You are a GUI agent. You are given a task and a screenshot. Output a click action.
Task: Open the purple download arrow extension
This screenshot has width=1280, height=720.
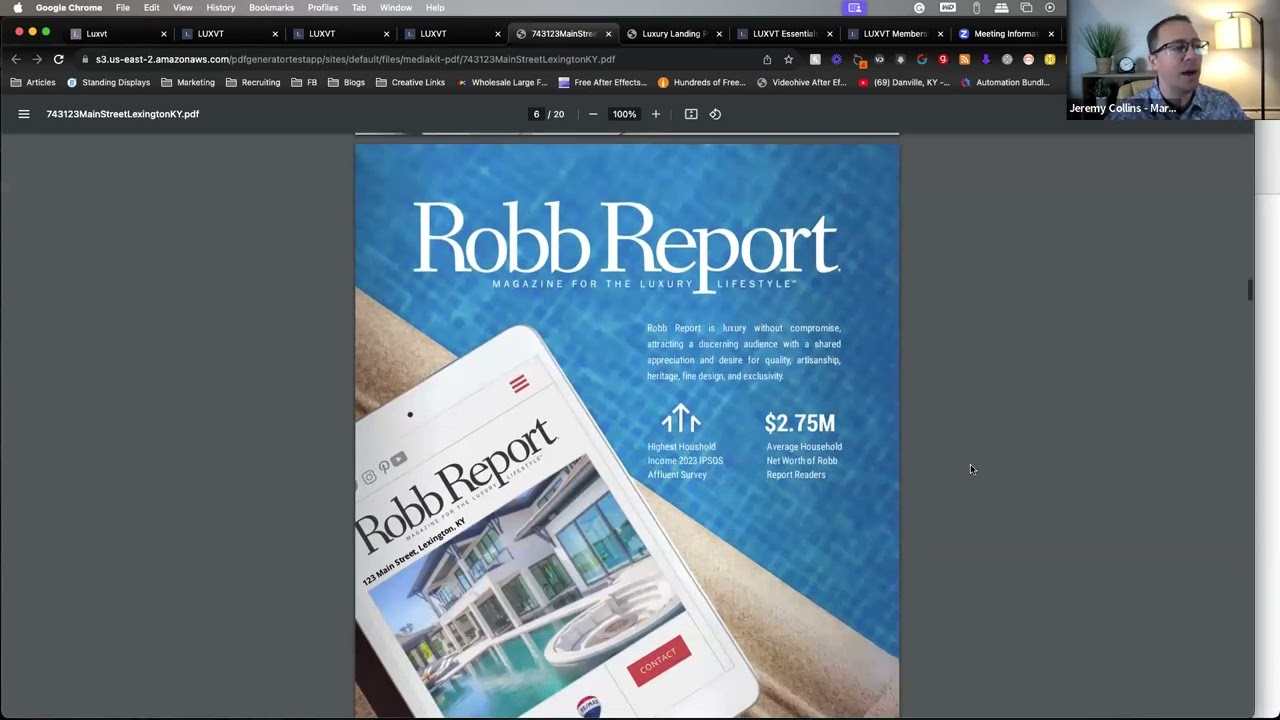click(x=986, y=60)
